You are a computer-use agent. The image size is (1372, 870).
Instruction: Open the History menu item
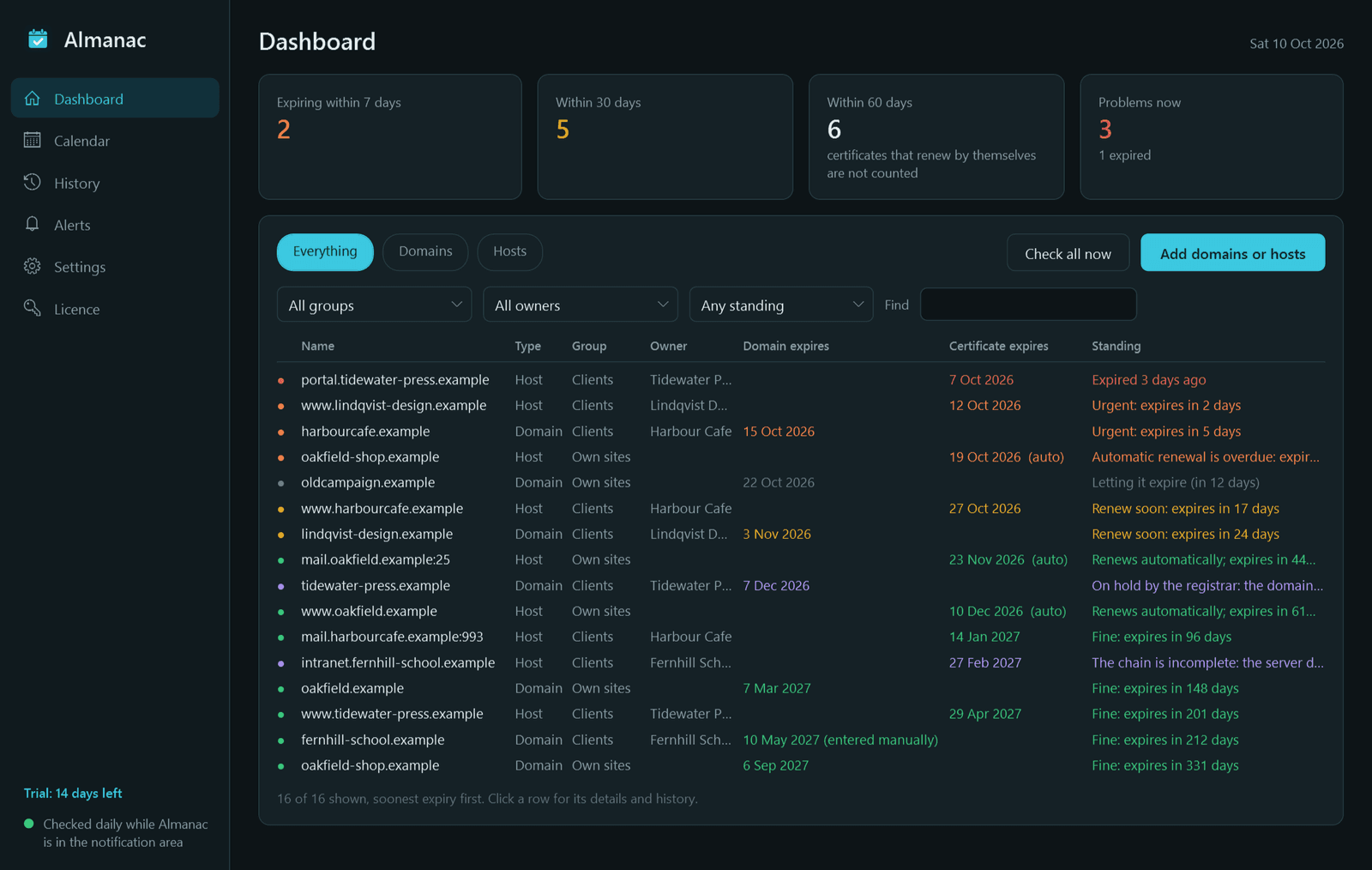coord(115,182)
